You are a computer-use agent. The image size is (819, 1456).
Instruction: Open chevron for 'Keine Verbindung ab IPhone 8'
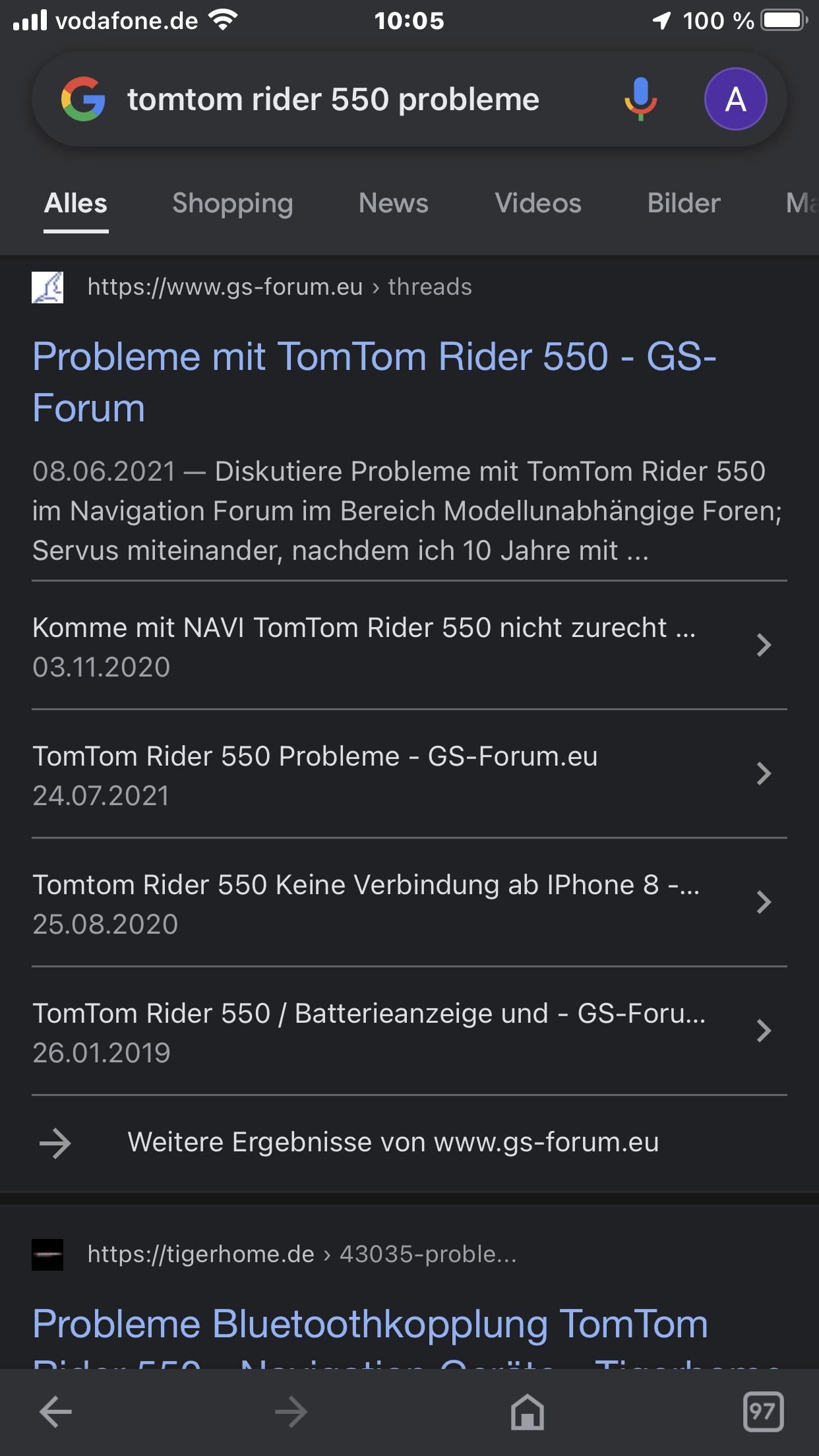point(764,902)
